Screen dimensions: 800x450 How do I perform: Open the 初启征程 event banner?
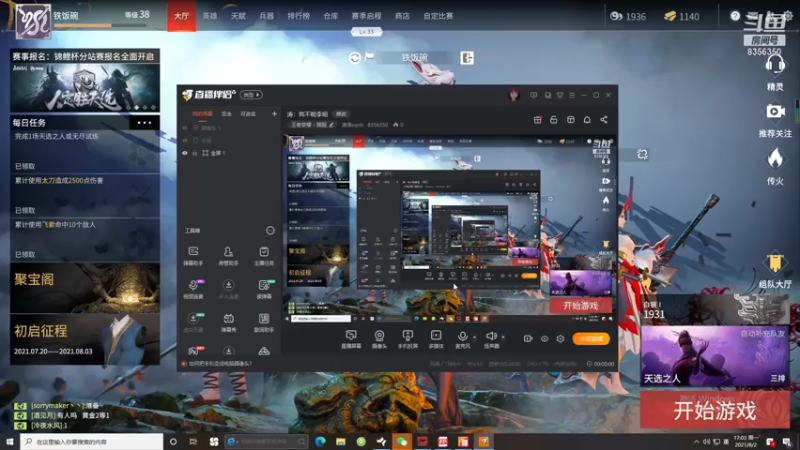click(85, 339)
